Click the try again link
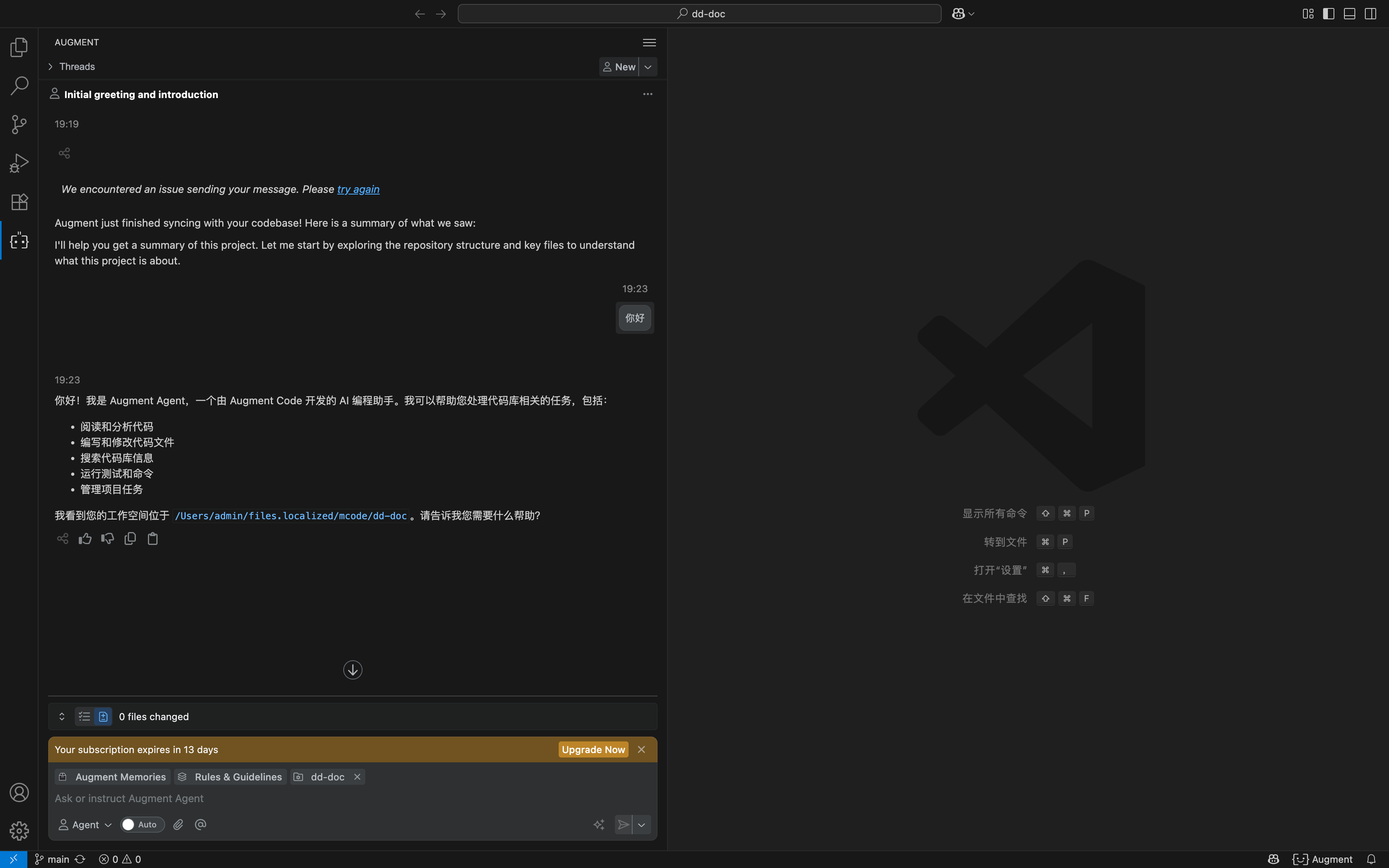The width and height of the screenshot is (1389, 868). [x=358, y=189]
